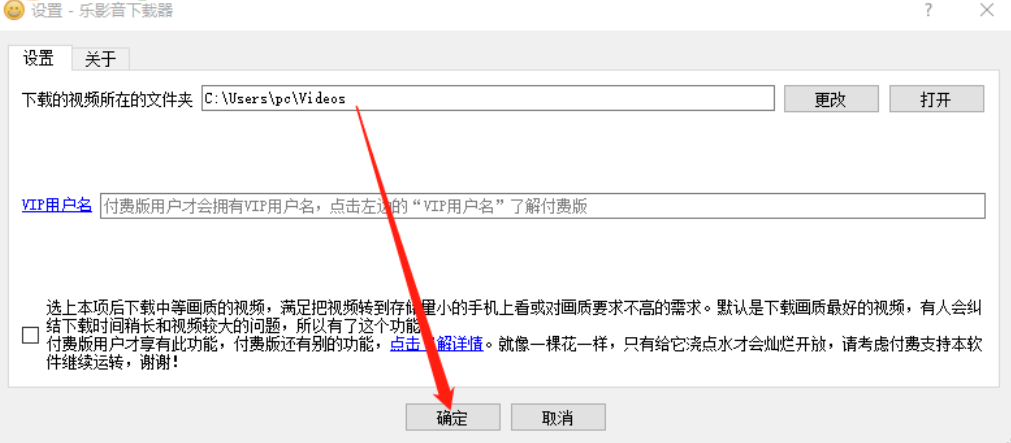Click the question mark help button
The height and width of the screenshot is (443, 1011).
coord(928,10)
